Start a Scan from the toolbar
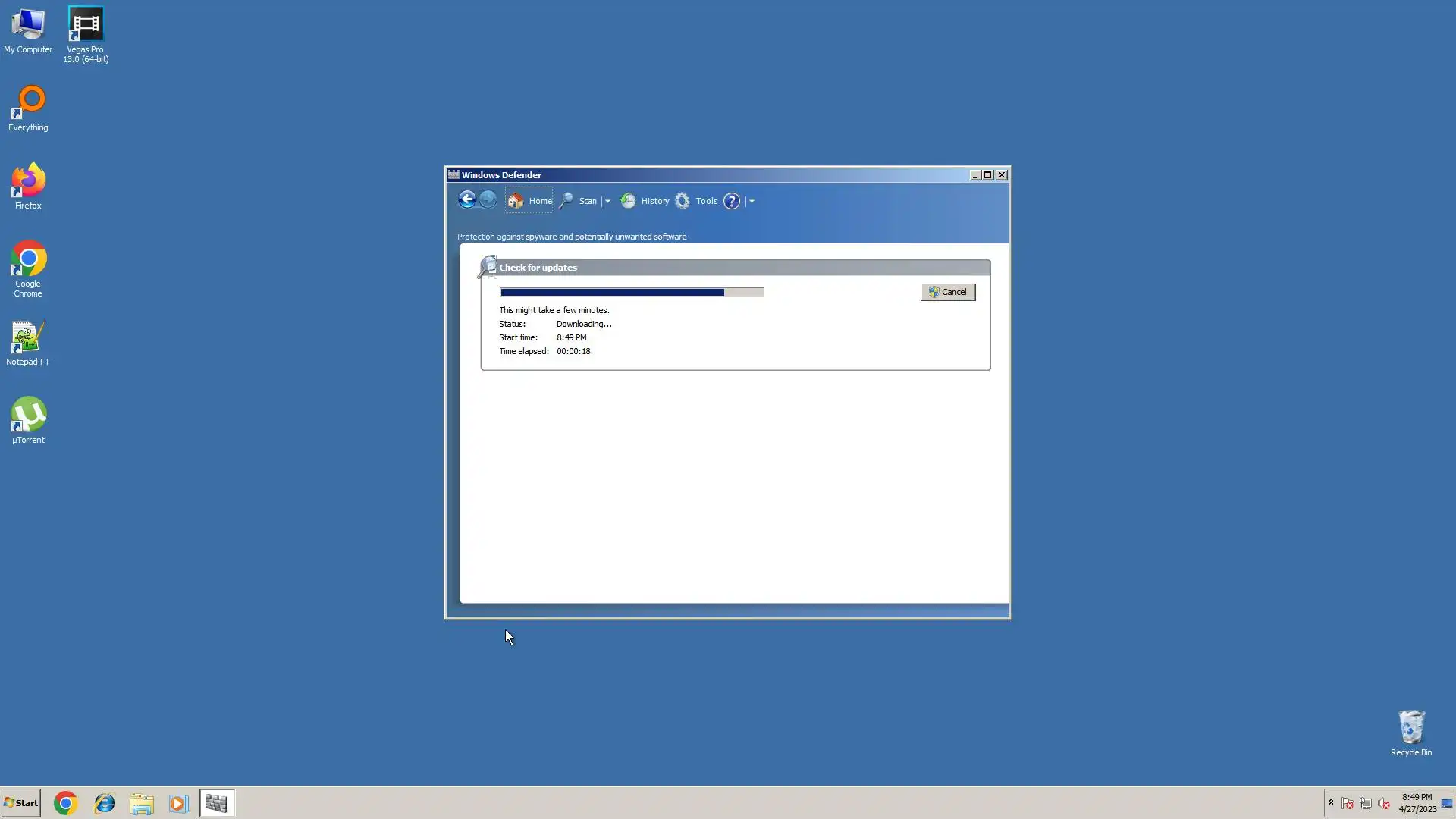The width and height of the screenshot is (1456, 819). [579, 201]
